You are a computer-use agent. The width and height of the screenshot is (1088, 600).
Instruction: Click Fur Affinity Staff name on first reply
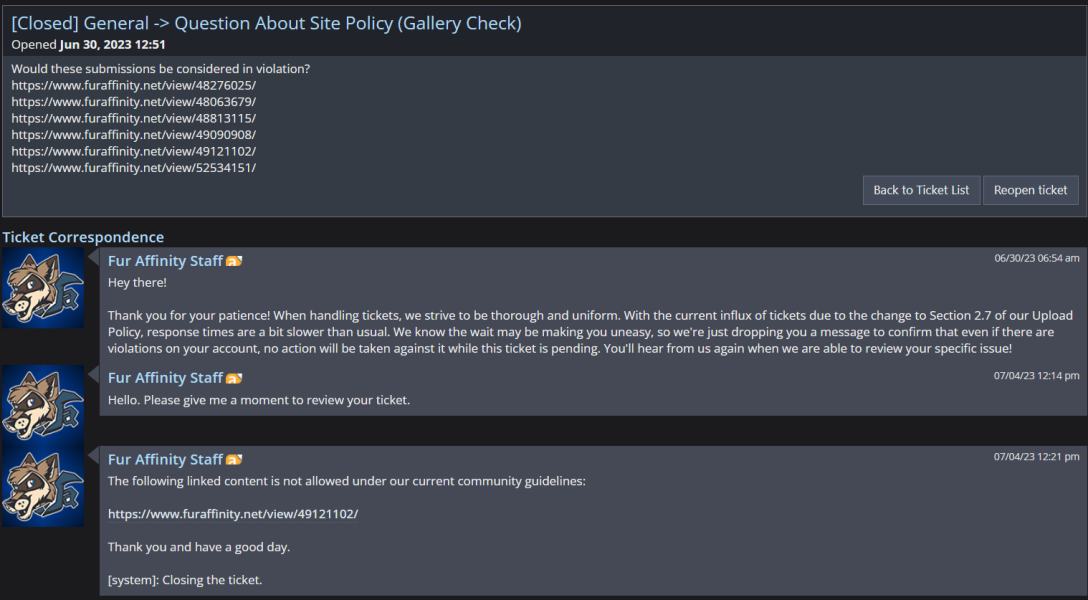(165, 261)
